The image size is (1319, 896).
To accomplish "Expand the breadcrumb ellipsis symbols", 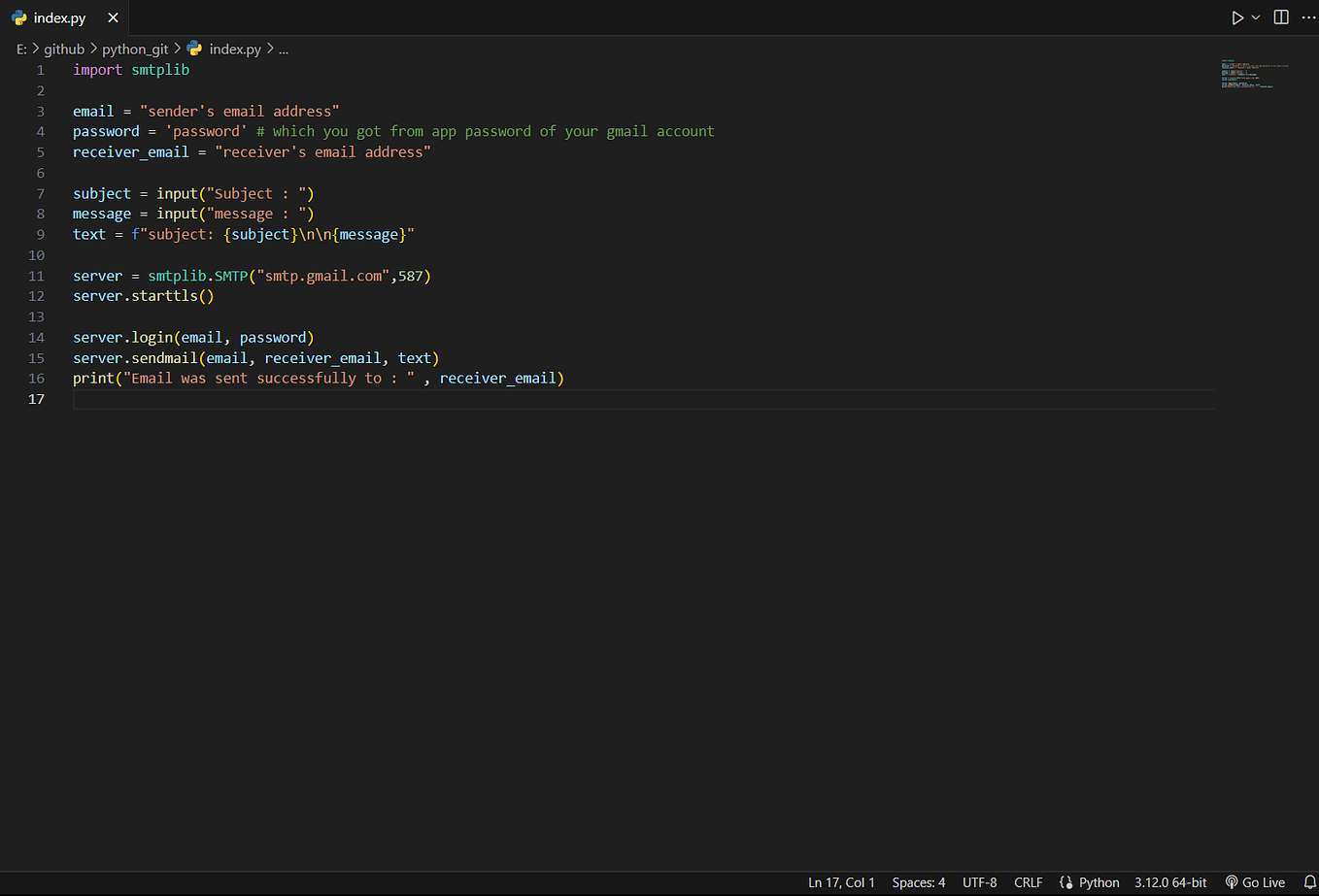I will [284, 49].
